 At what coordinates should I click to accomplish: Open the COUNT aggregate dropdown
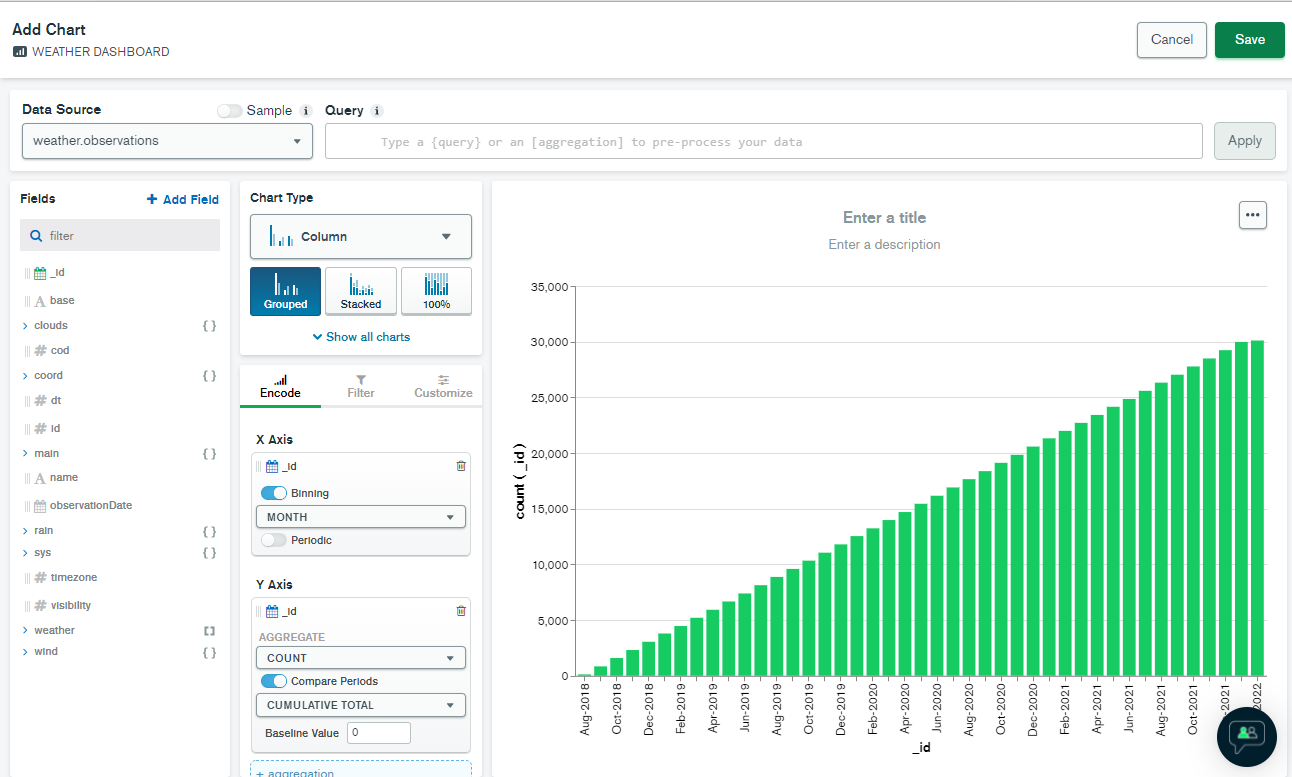[360, 658]
